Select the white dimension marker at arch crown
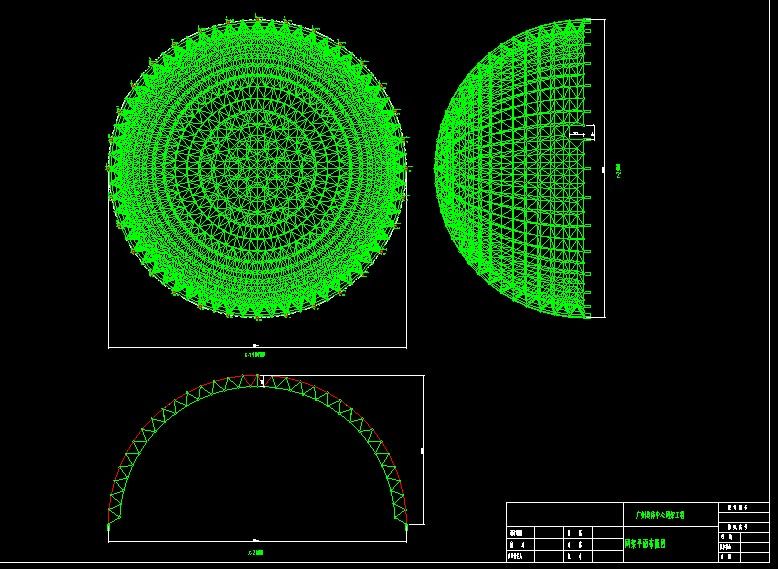Image resolution: width=778 pixels, height=569 pixels. (259, 381)
